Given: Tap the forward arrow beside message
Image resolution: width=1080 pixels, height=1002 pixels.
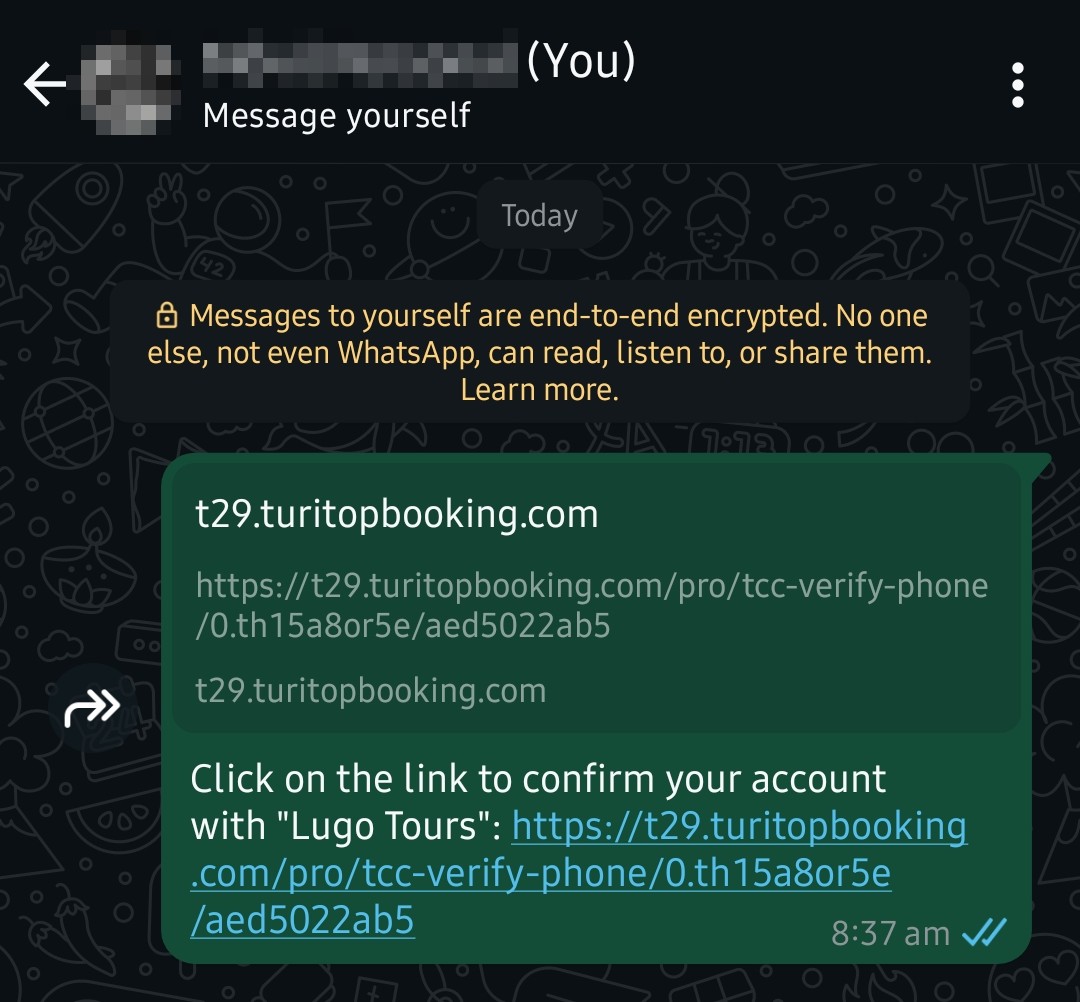Looking at the screenshot, I should click(92, 707).
